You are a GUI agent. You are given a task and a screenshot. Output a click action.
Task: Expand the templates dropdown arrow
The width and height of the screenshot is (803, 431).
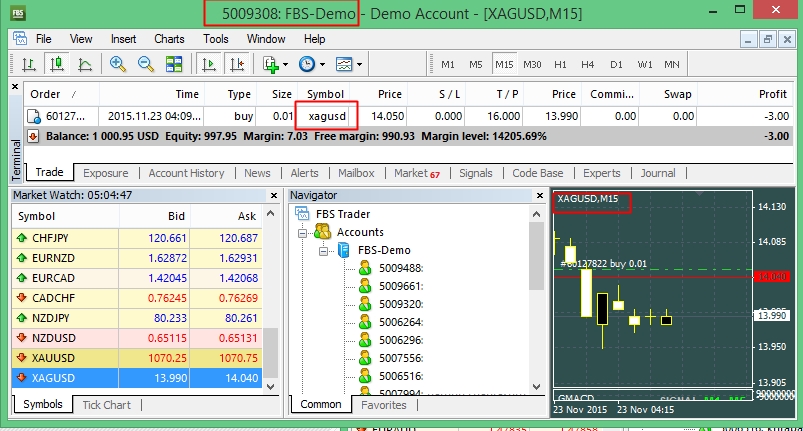360,64
